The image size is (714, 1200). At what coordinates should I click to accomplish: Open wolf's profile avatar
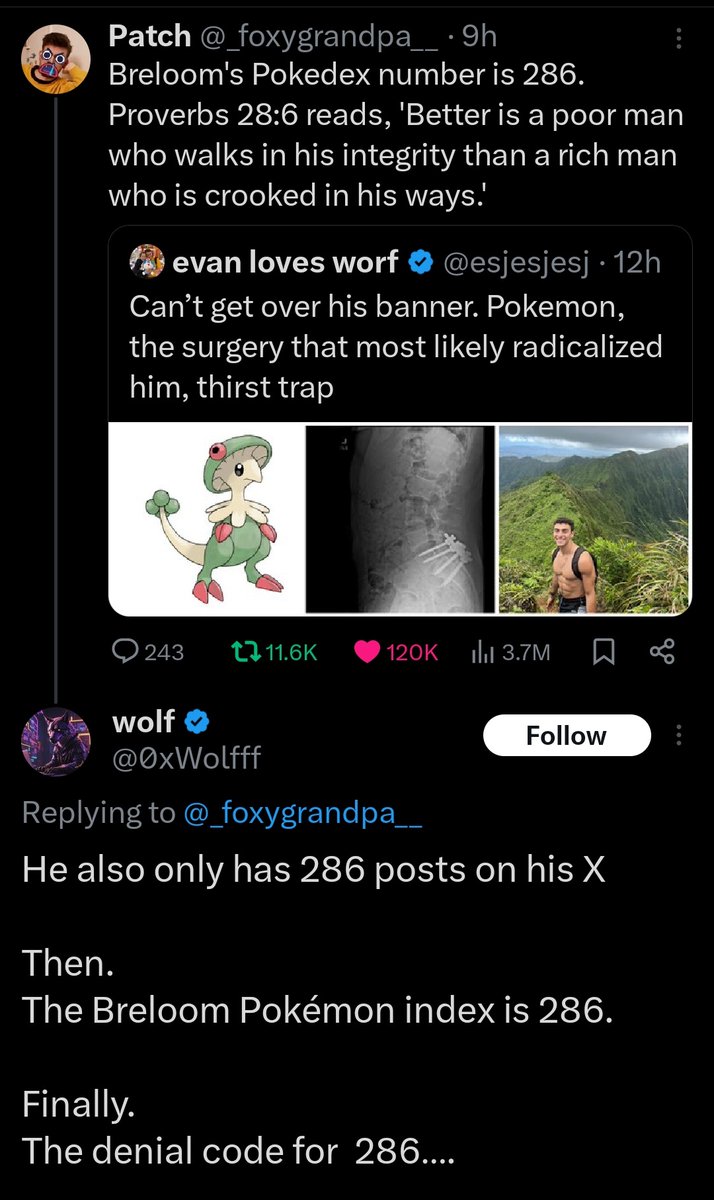49,737
